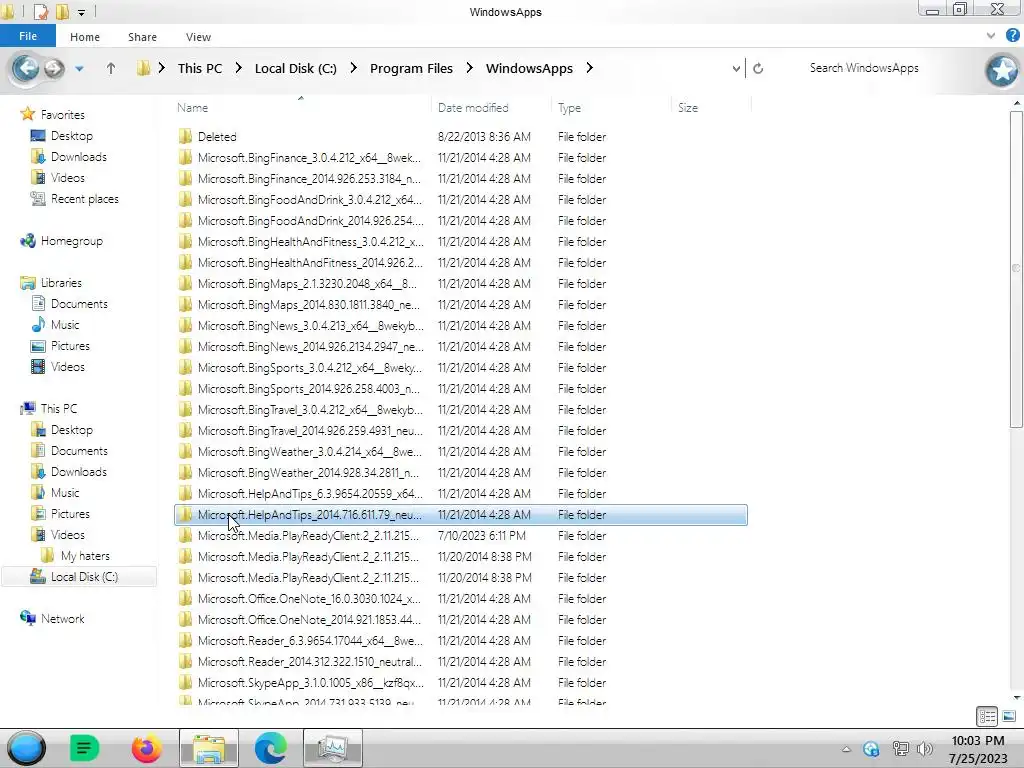Image resolution: width=1024 pixels, height=768 pixels.
Task: Select This PC in the navigation pane
Action: point(59,409)
